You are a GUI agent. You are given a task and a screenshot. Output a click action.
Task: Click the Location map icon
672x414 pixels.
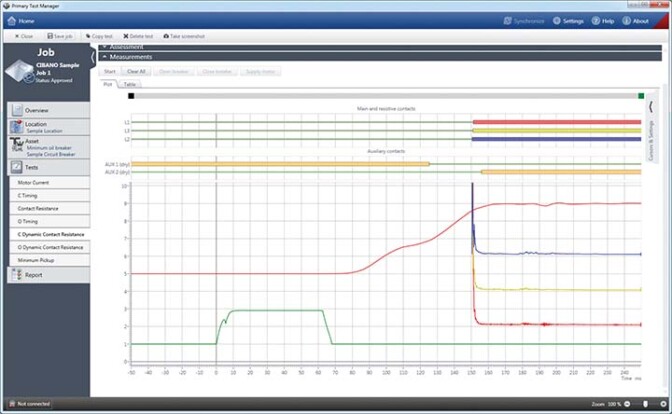(17, 127)
